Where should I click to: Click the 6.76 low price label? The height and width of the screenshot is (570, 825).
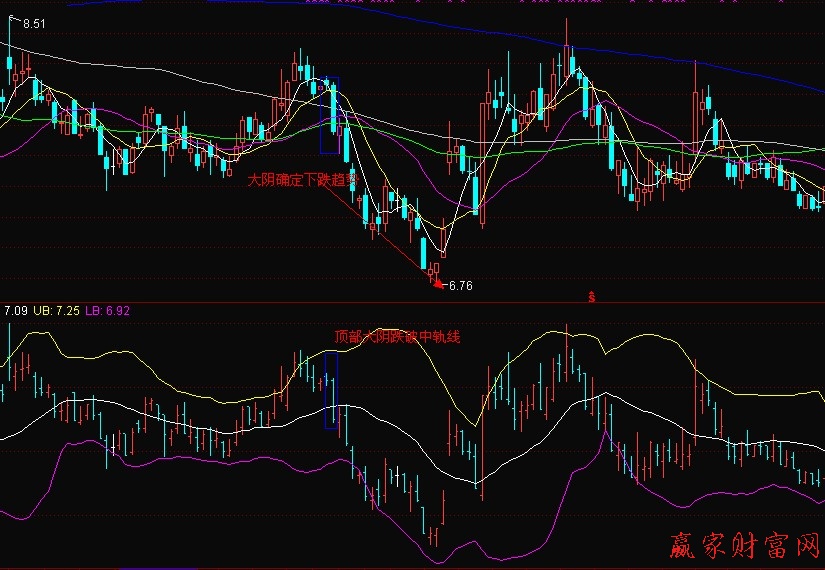(460, 286)
